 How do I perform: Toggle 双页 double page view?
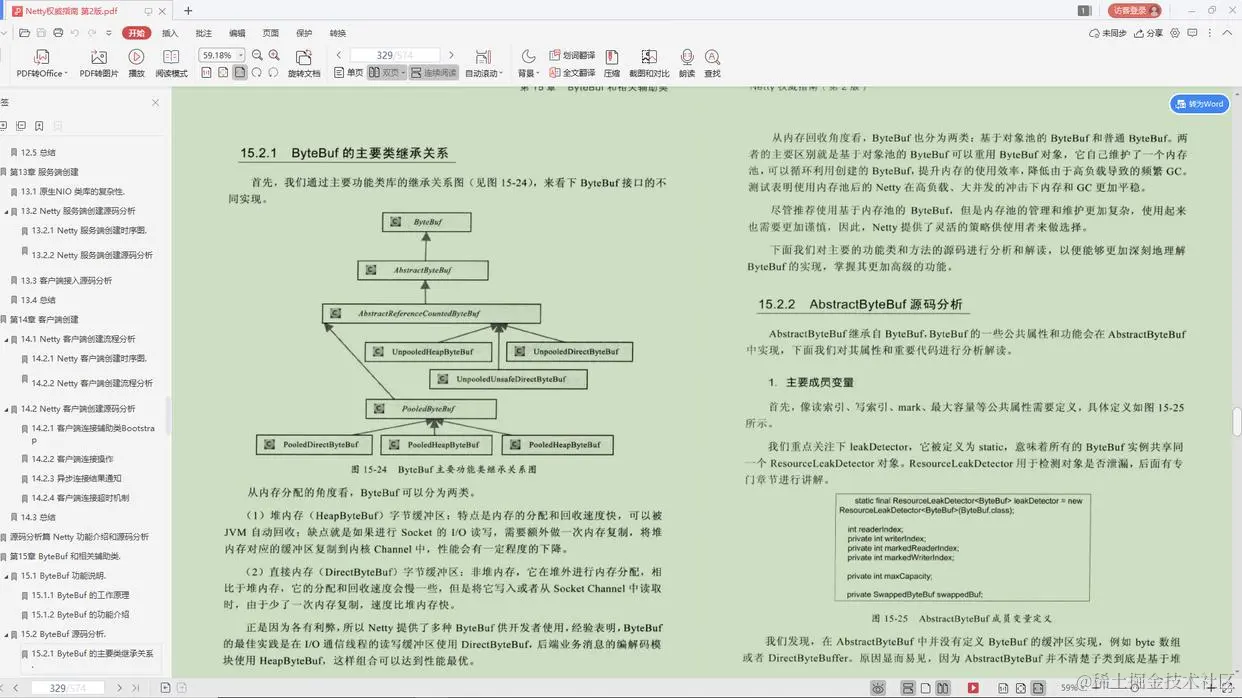point(386,73)
